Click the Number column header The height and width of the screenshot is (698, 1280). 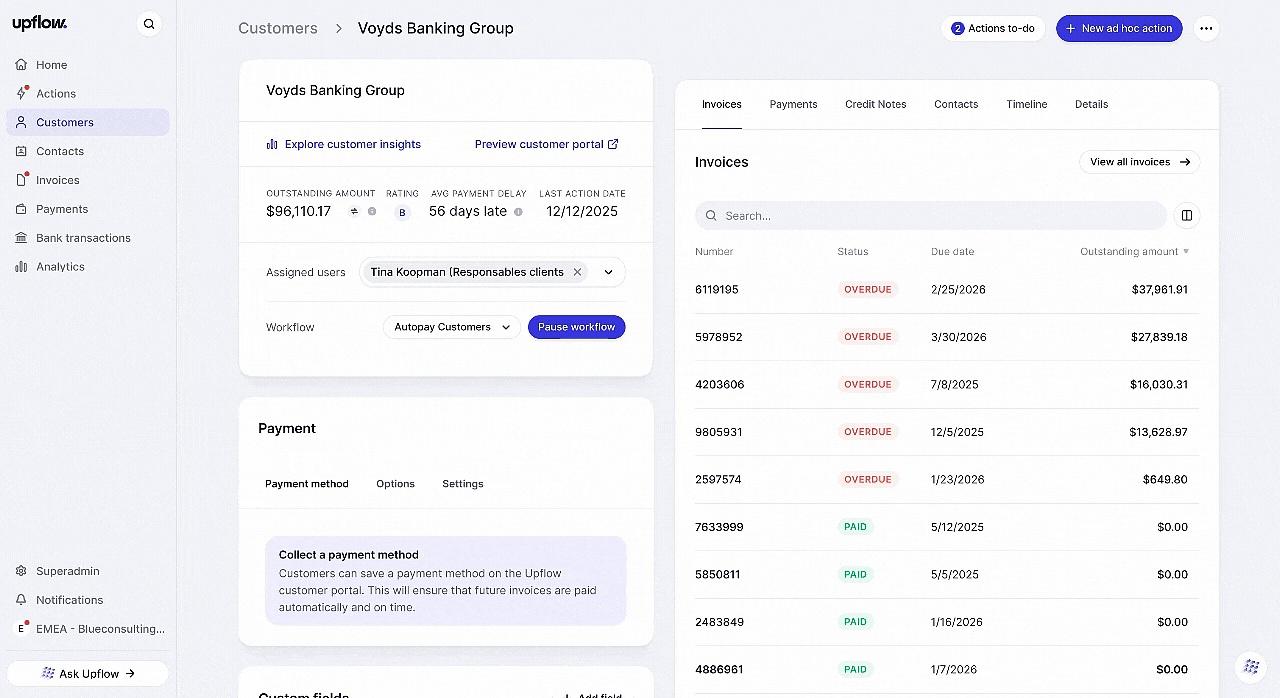[x=714, y=252]
